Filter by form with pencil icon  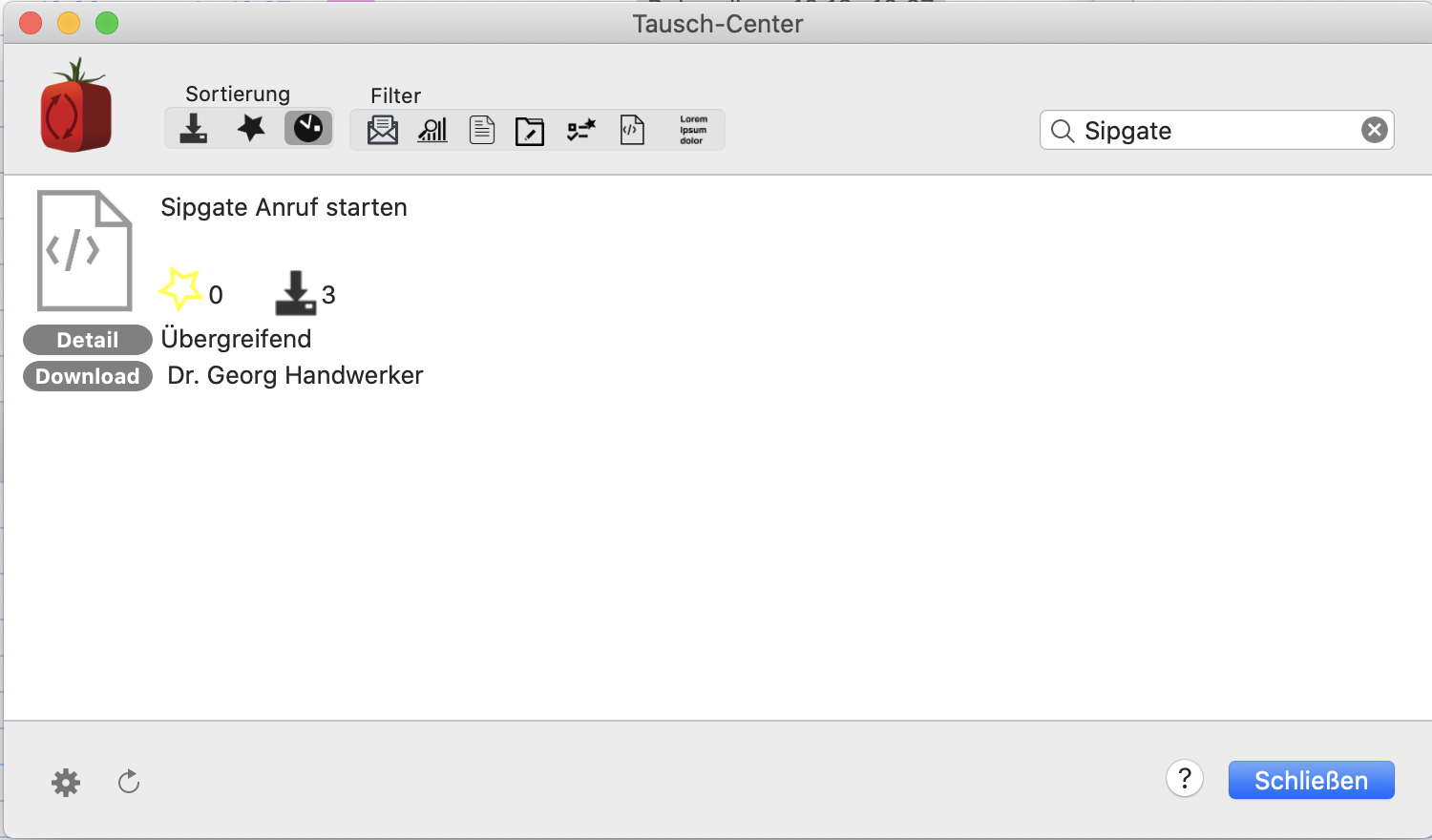[530, 131]
